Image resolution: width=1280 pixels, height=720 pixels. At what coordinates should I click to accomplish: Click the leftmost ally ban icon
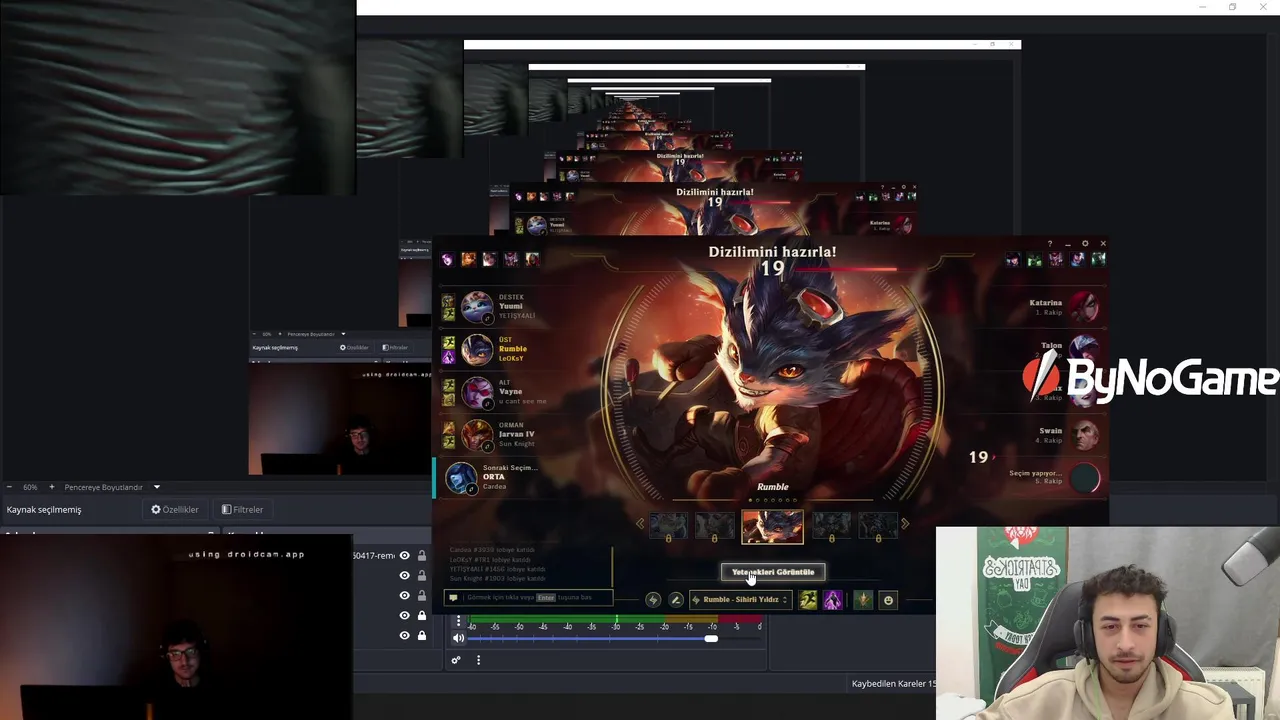click(x=447, y=259)
